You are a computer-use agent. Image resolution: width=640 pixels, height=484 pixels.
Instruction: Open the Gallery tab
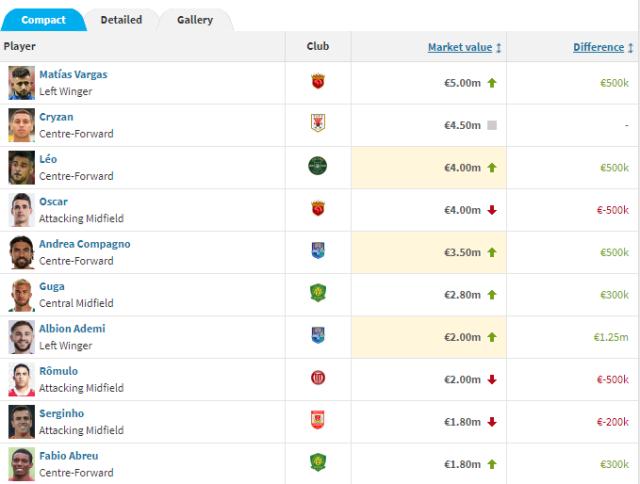194,20
